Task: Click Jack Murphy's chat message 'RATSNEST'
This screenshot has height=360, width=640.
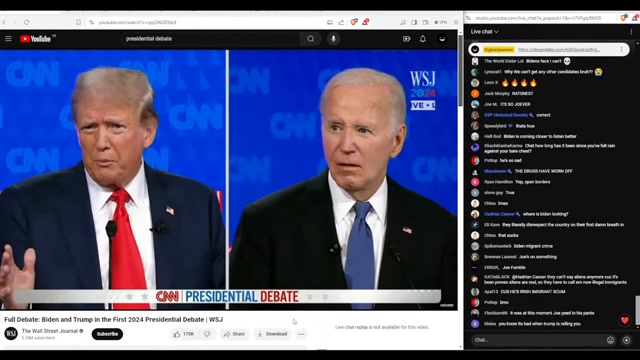Action: 522,93
